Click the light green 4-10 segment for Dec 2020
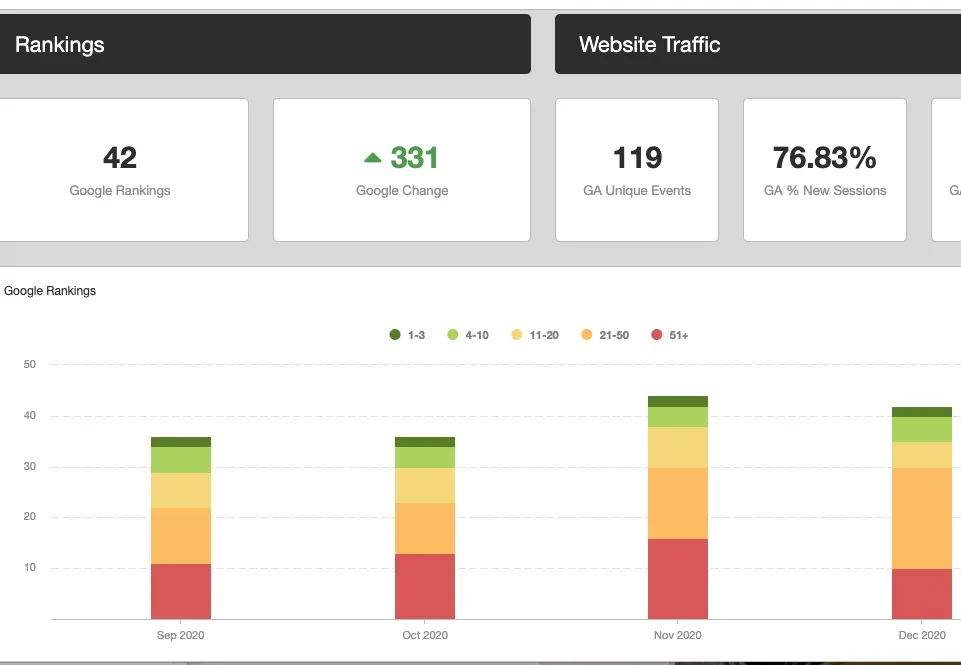 tap(922, 430)
